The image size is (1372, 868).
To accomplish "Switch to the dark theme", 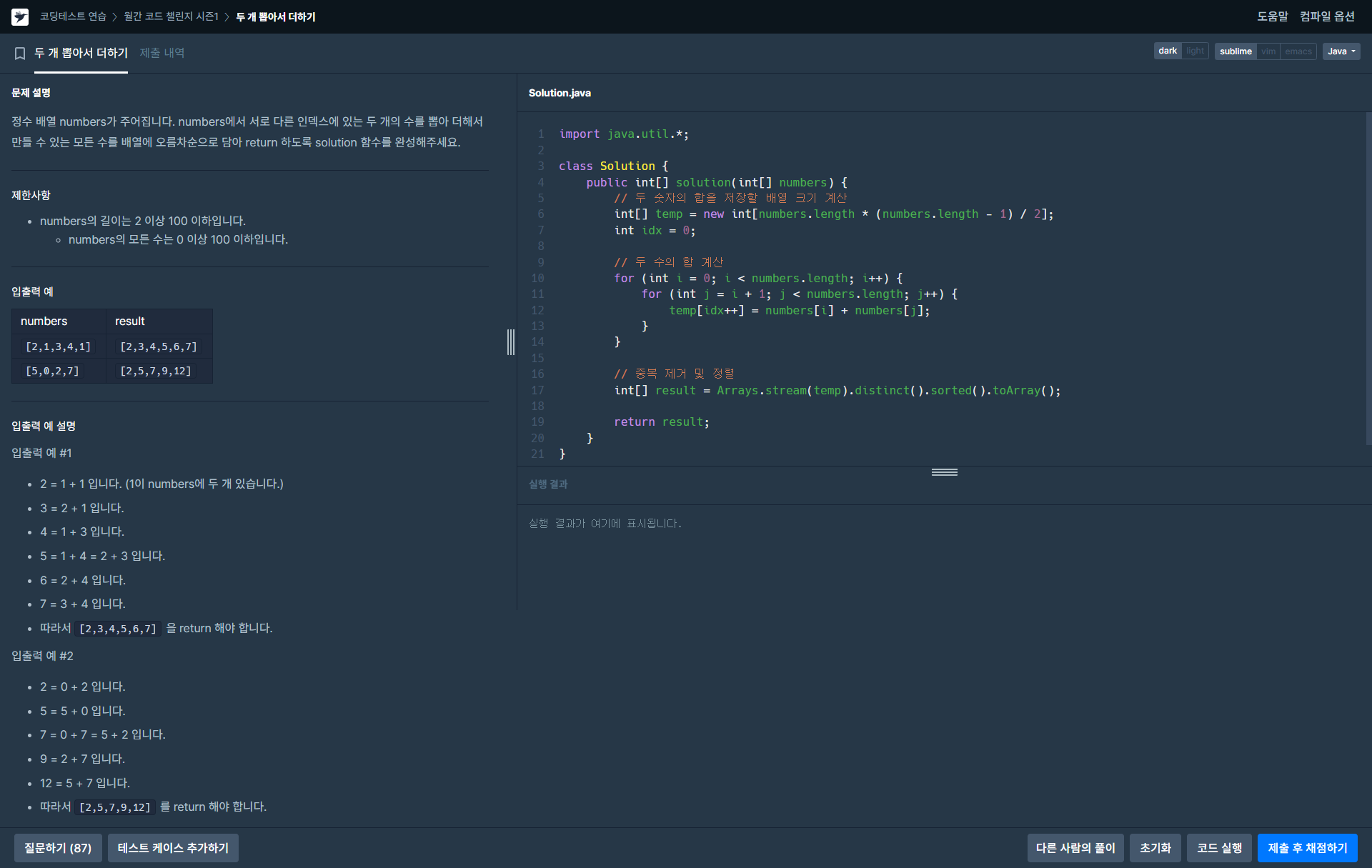I will (x=1168, y=51).
